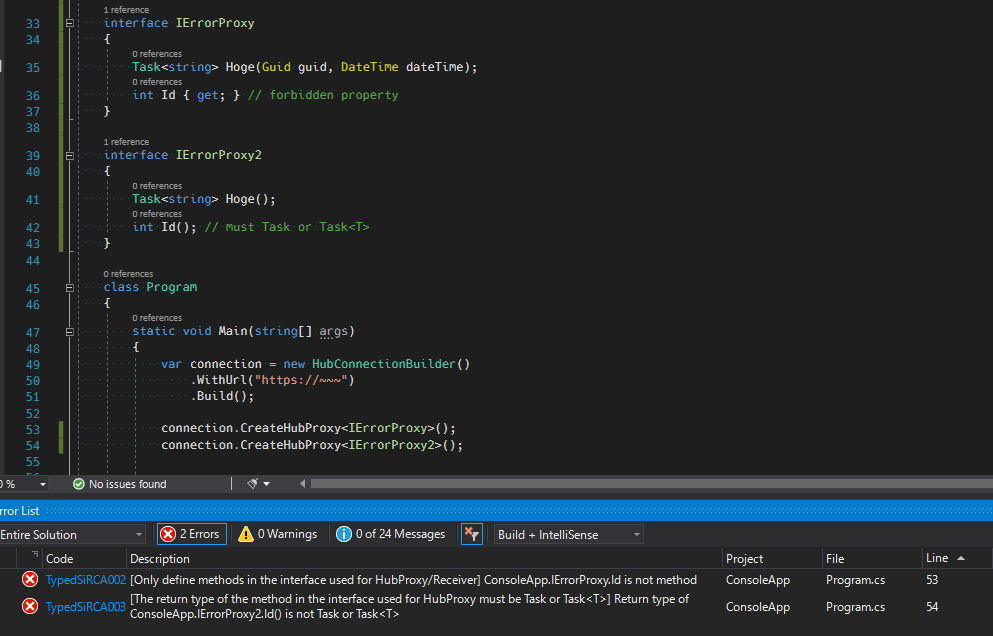Screen dimensions: 993x636
Task: Collapse the IErrorProxy interface outlining region
Action: (68, 23)
